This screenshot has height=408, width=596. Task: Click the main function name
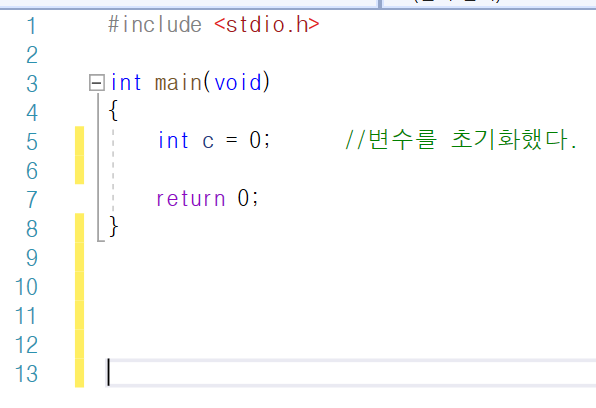click(x=178, y=83)
